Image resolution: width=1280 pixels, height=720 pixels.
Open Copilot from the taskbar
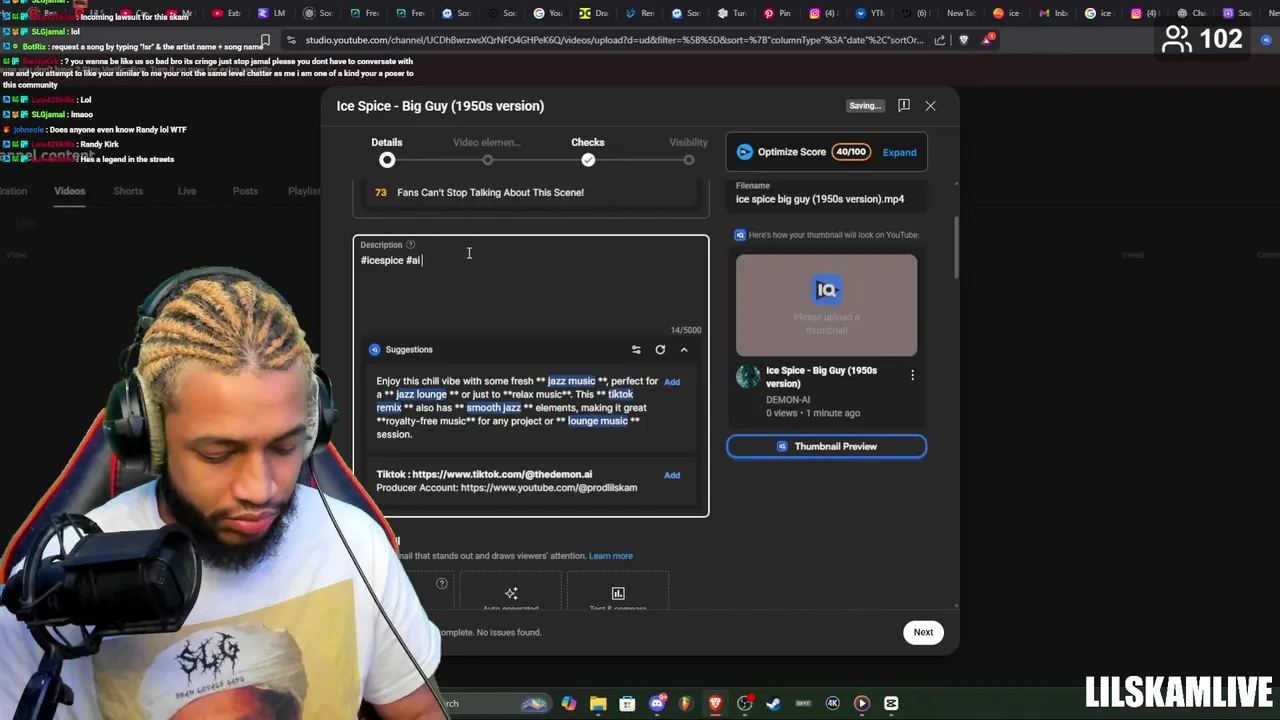point(569,703)
